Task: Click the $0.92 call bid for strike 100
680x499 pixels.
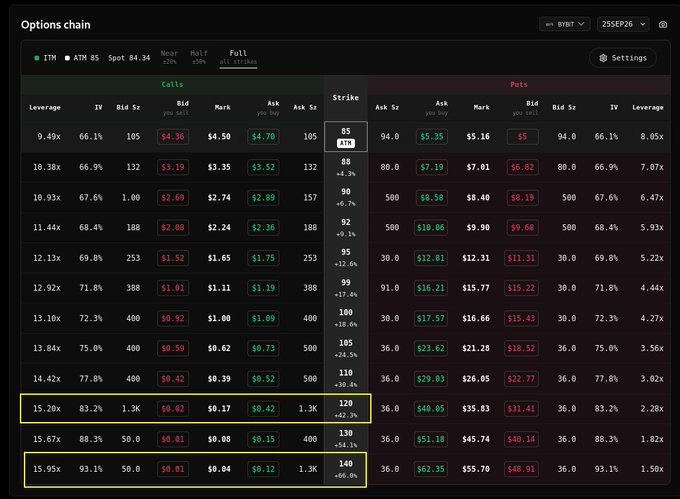Action: coord(173,318)
